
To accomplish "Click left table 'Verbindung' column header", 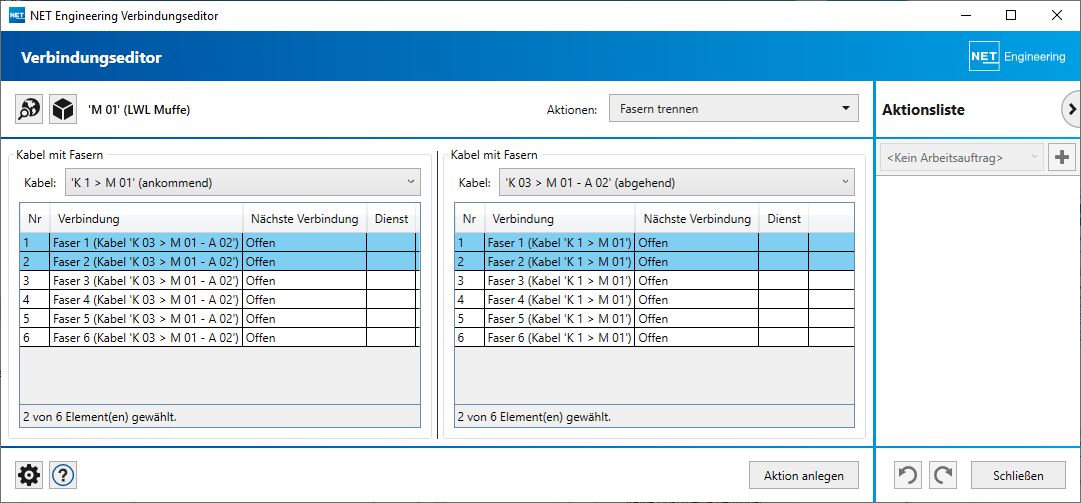I will coord(146,219).
